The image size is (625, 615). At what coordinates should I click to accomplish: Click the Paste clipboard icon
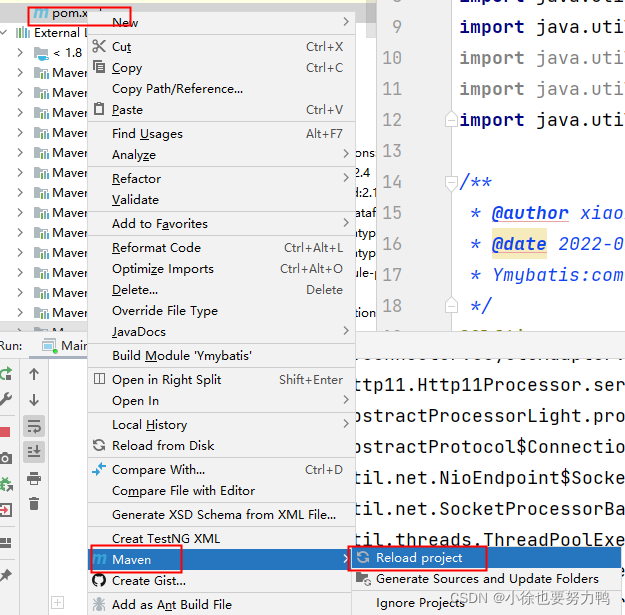point(99,108)
